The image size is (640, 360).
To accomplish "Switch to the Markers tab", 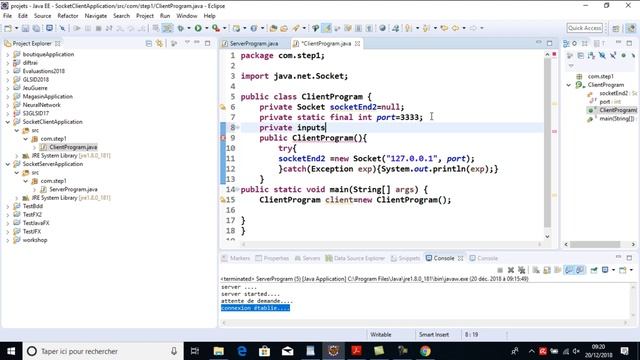I will tap(236, 258).
